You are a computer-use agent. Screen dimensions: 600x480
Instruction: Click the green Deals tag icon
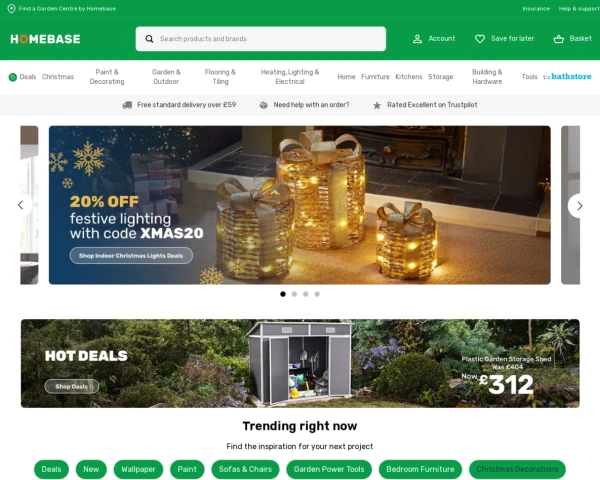[13, 77]
